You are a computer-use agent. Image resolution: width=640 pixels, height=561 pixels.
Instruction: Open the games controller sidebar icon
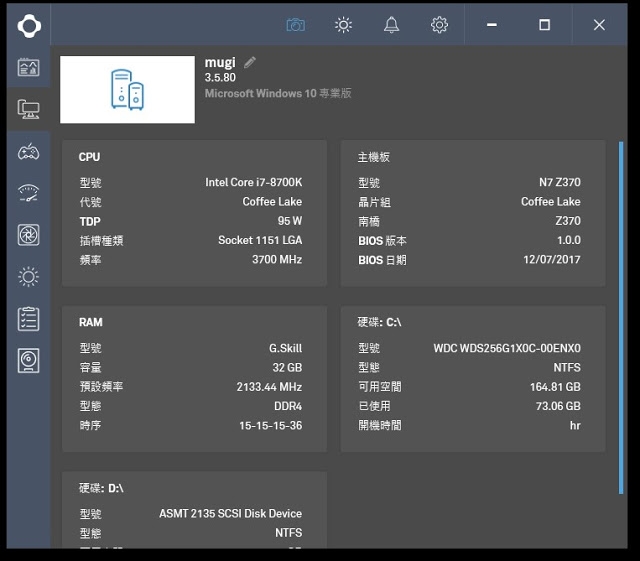29,152
